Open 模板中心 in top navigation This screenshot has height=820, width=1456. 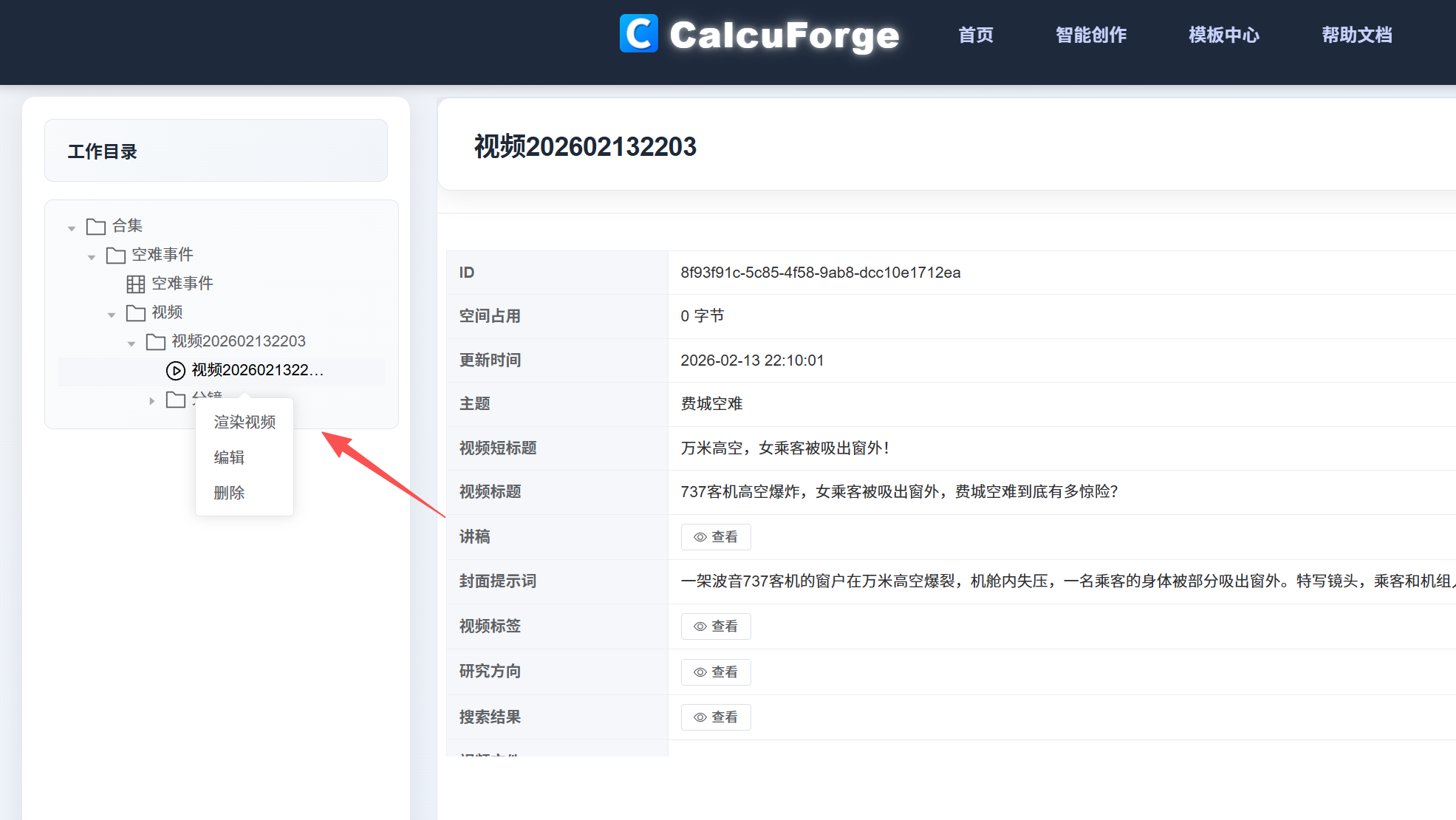tap(1224, 35)
